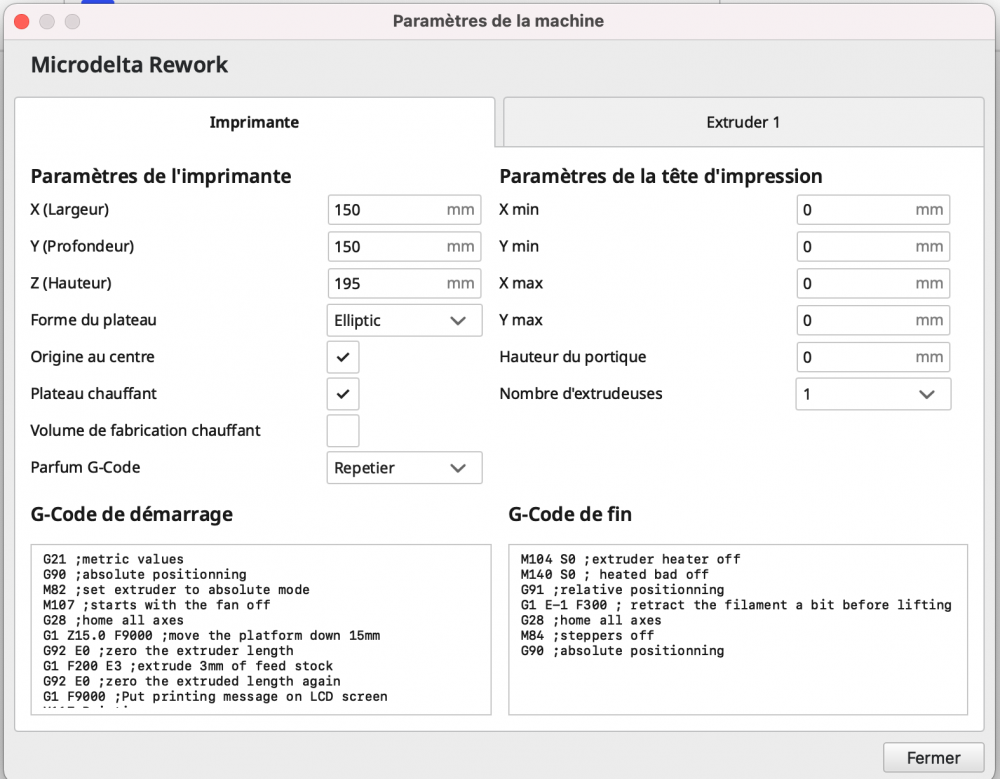Click the 'M107 ;starts with the fan off' line

[x=157, y=605]
